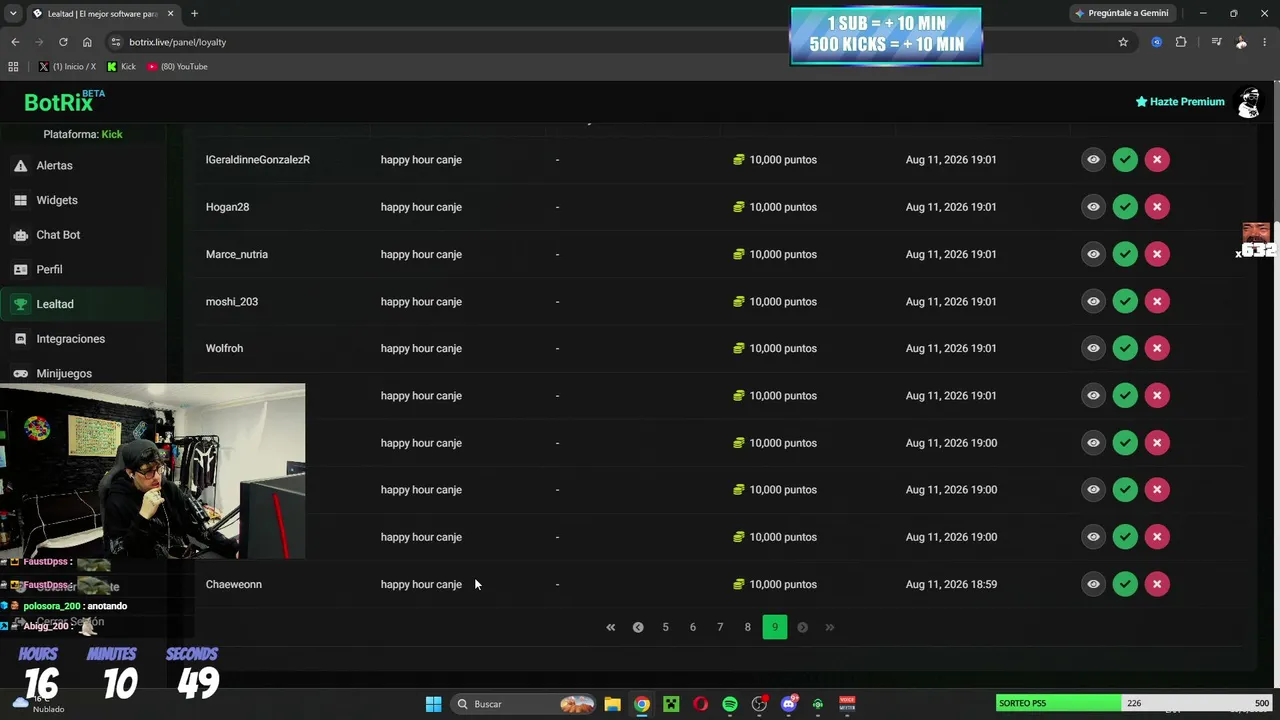
Task: Open user avatar menu in BotRix header
Action: pyautogui.click(x=1249, y=102)
